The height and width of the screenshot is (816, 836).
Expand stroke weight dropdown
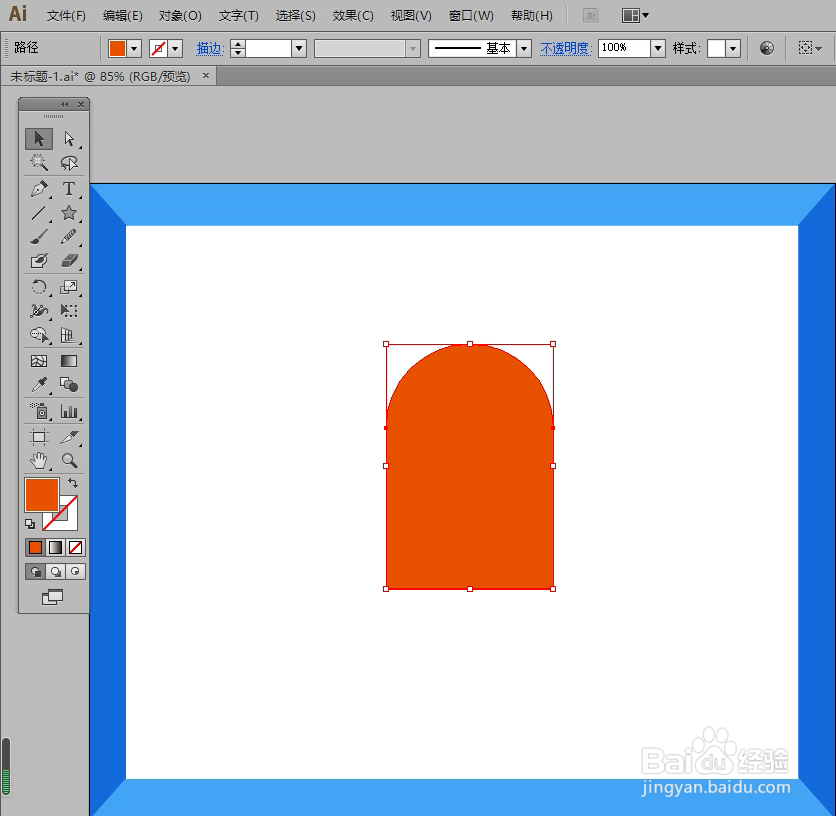[299, 49]
